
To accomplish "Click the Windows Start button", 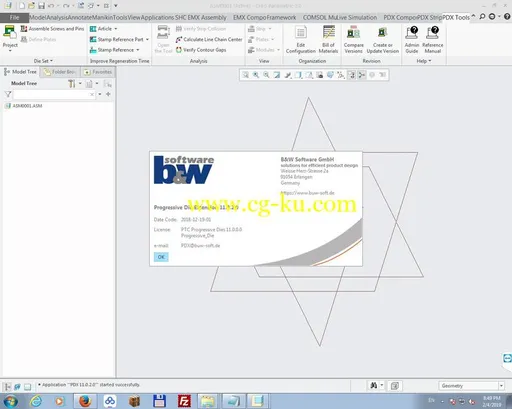I will point(11,401).
